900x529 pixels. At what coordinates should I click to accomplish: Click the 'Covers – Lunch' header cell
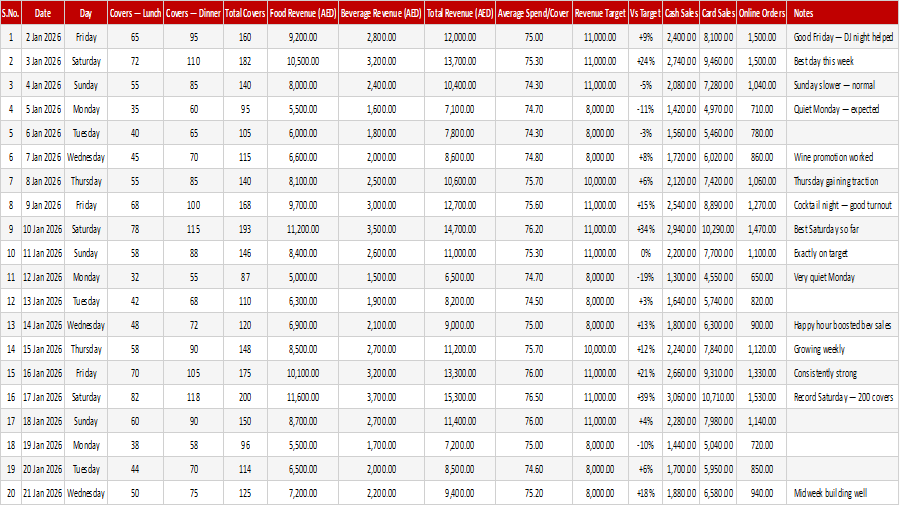(x=135, y=13)
